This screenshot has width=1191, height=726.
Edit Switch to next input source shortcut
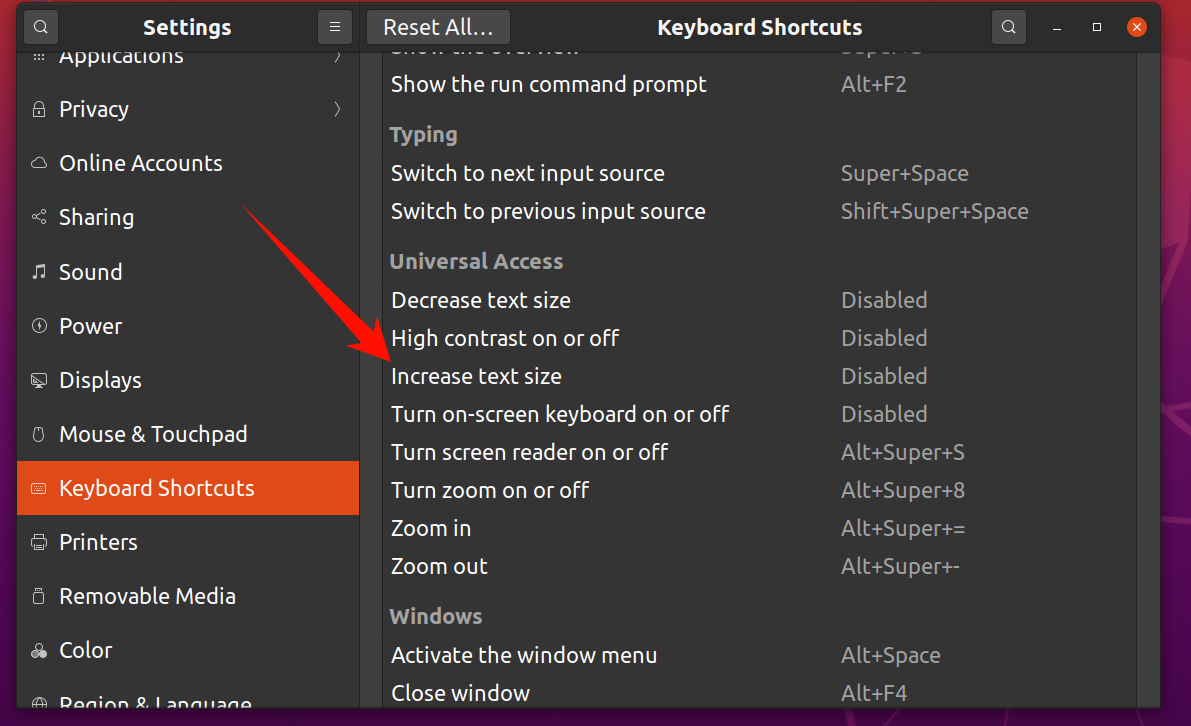(759, 173)
